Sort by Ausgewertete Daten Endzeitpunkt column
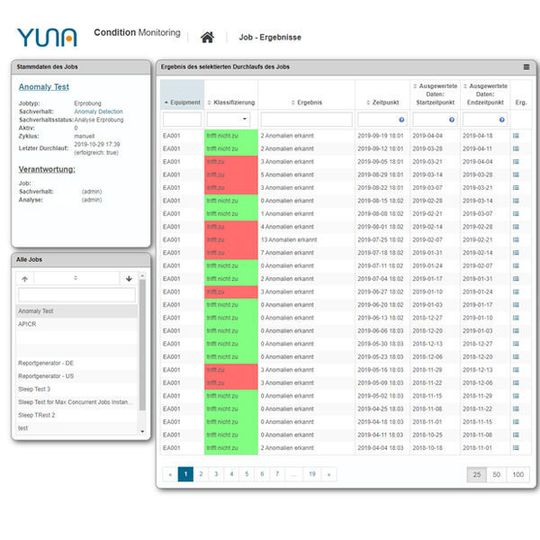This screenshot has height=540, width=540. coord(485,94)
